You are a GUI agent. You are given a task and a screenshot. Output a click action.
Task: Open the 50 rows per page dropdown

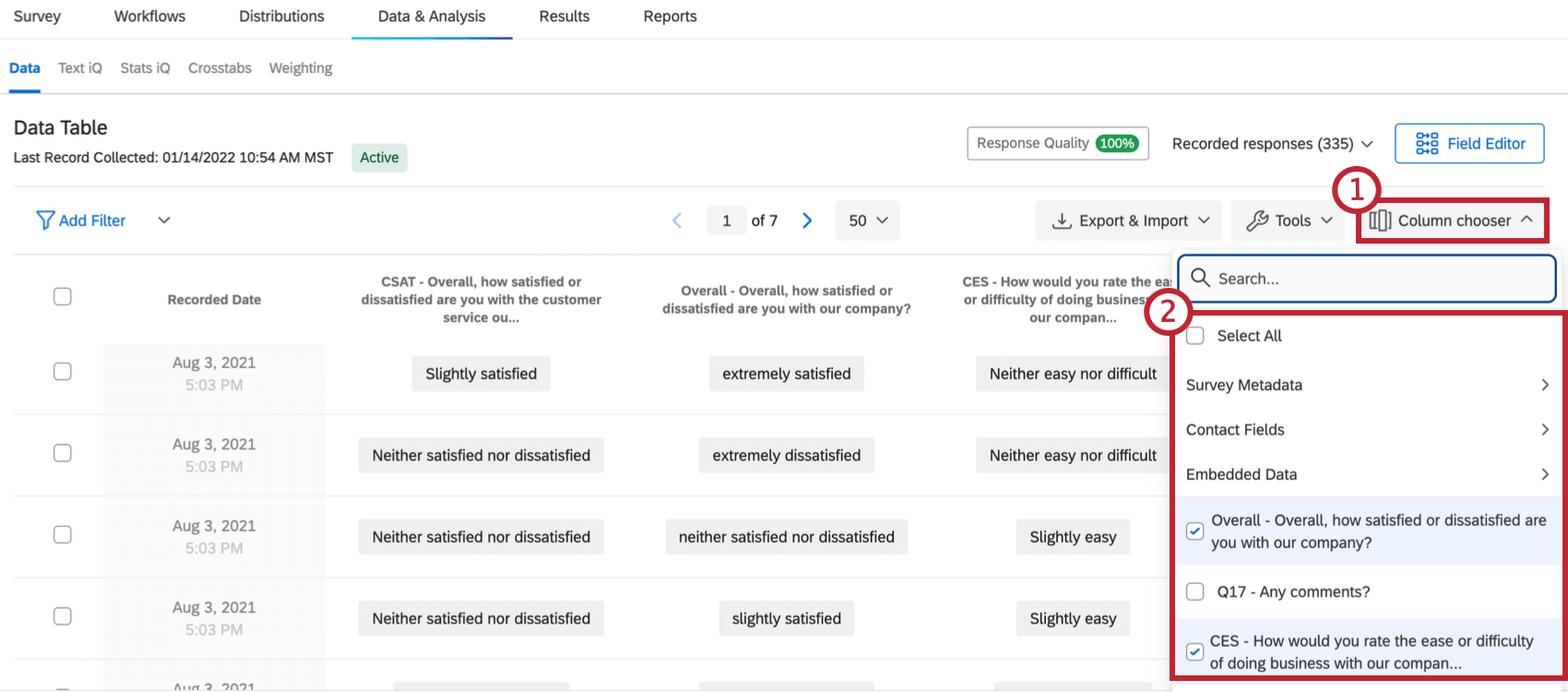coord(867,221)
